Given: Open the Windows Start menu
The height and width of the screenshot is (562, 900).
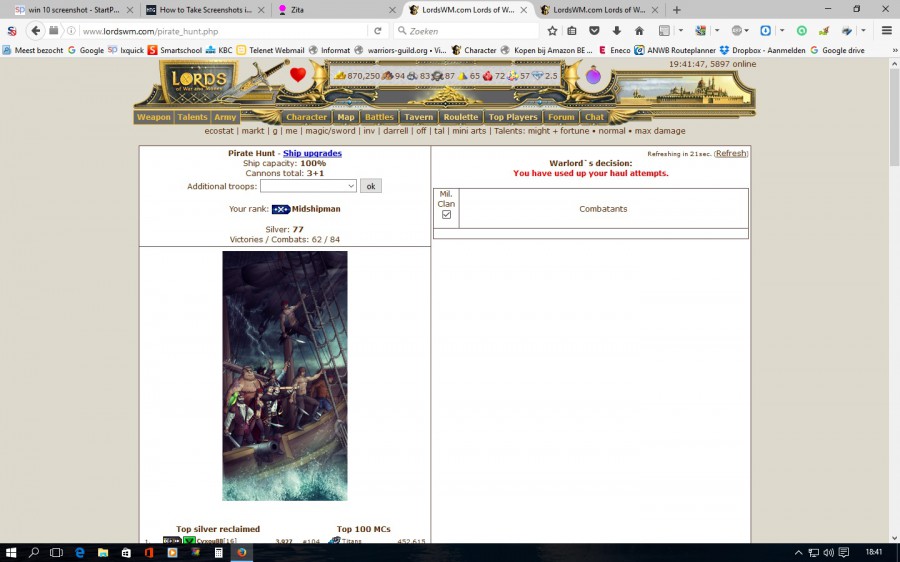Looking at the screenshot, I should point(10,552).
